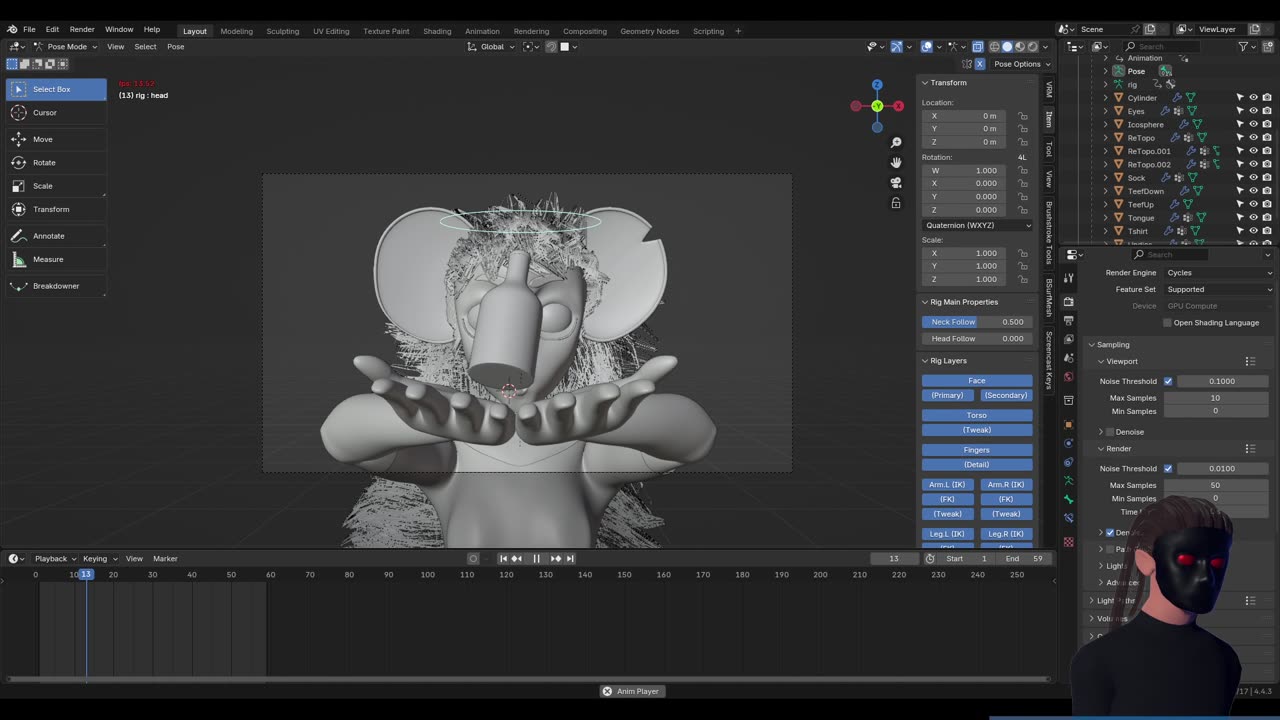Enable the Open Shading Language checkbox
Screen dimensions: 1280x720
(1167, 323)
